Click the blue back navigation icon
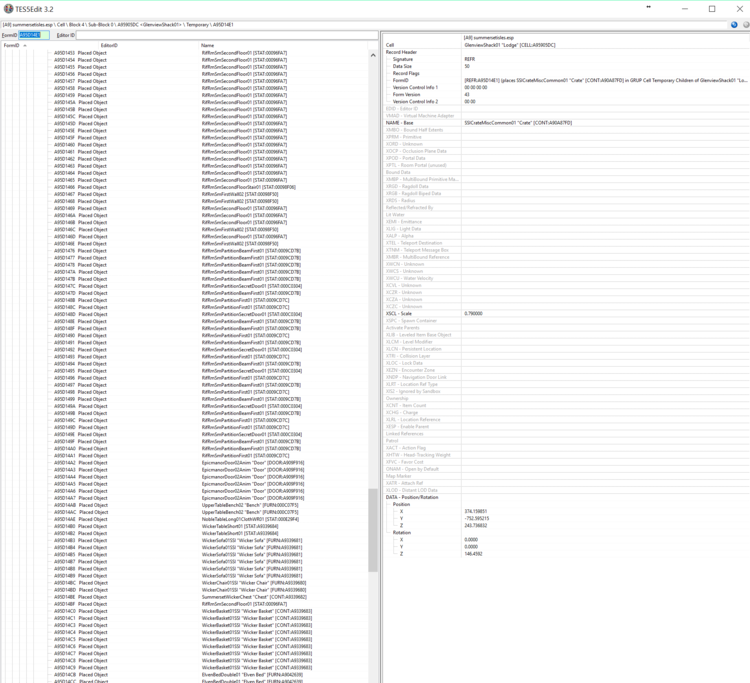Image resolution: width=750 pixels, height=683 pixels. coord(734,24)
